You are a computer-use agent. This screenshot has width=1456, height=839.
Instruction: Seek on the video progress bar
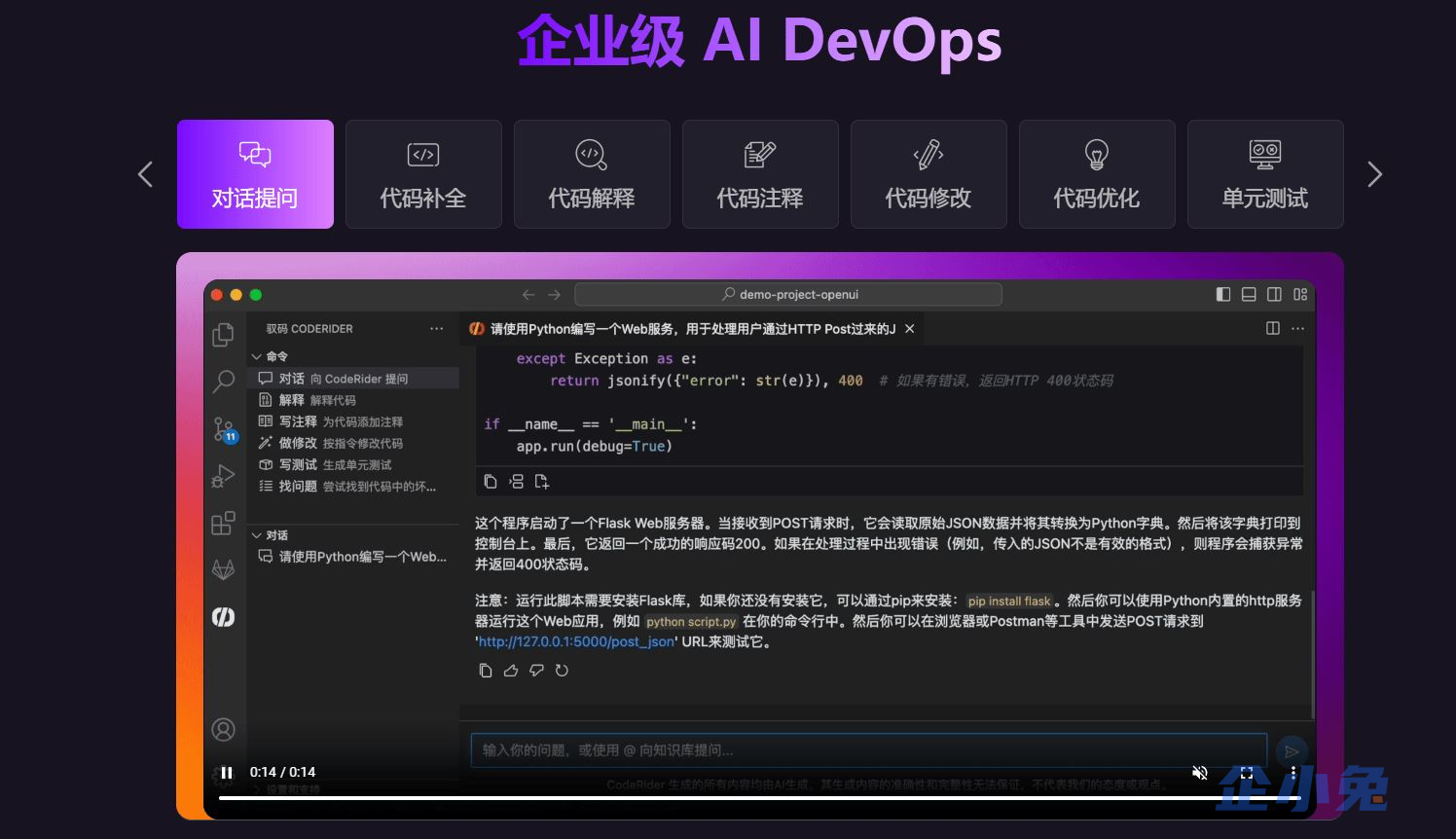tap(760, 798)
